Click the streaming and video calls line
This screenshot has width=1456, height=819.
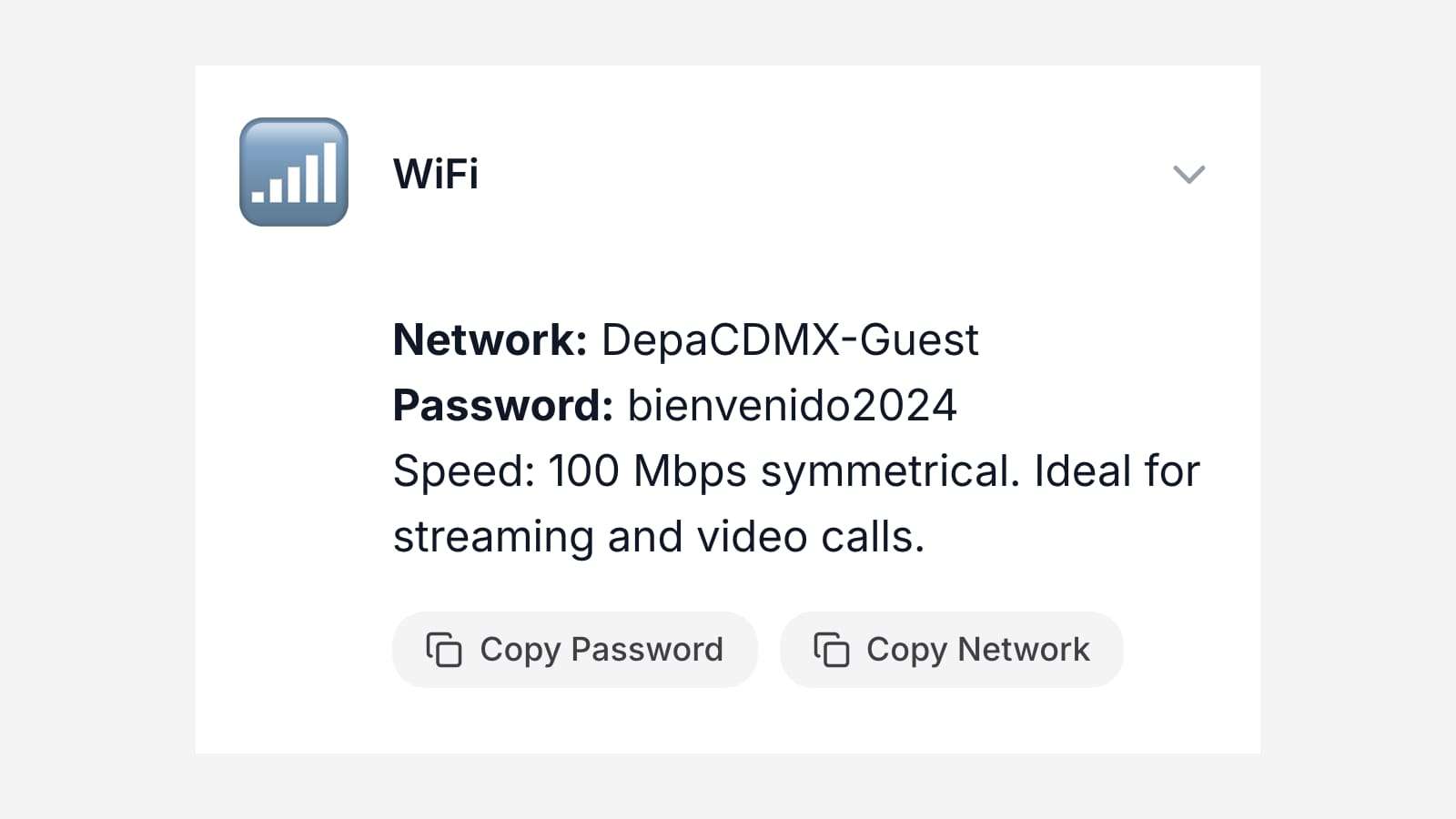tap(659, 537)
